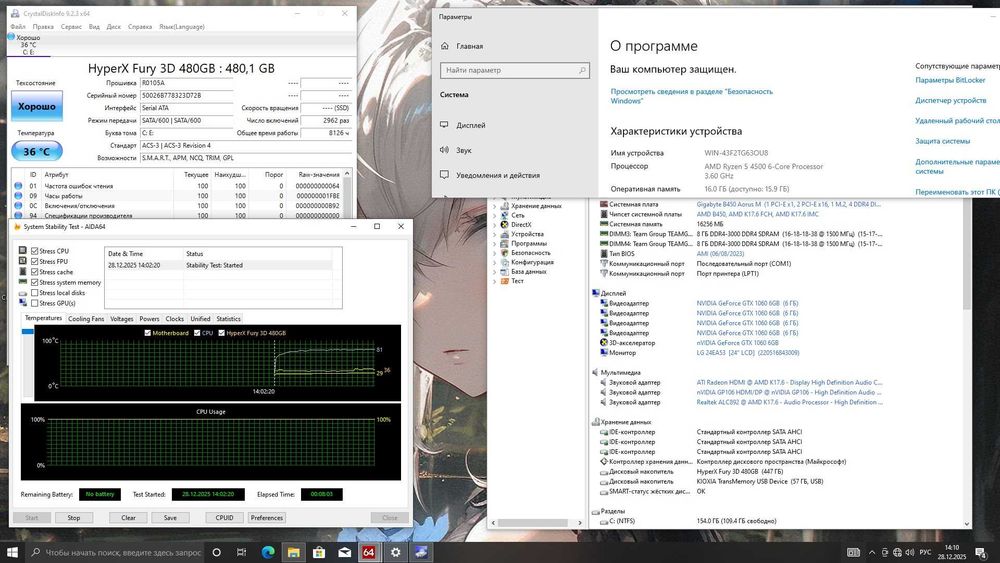Click the Найти параметр search field

tap(515, 70)
